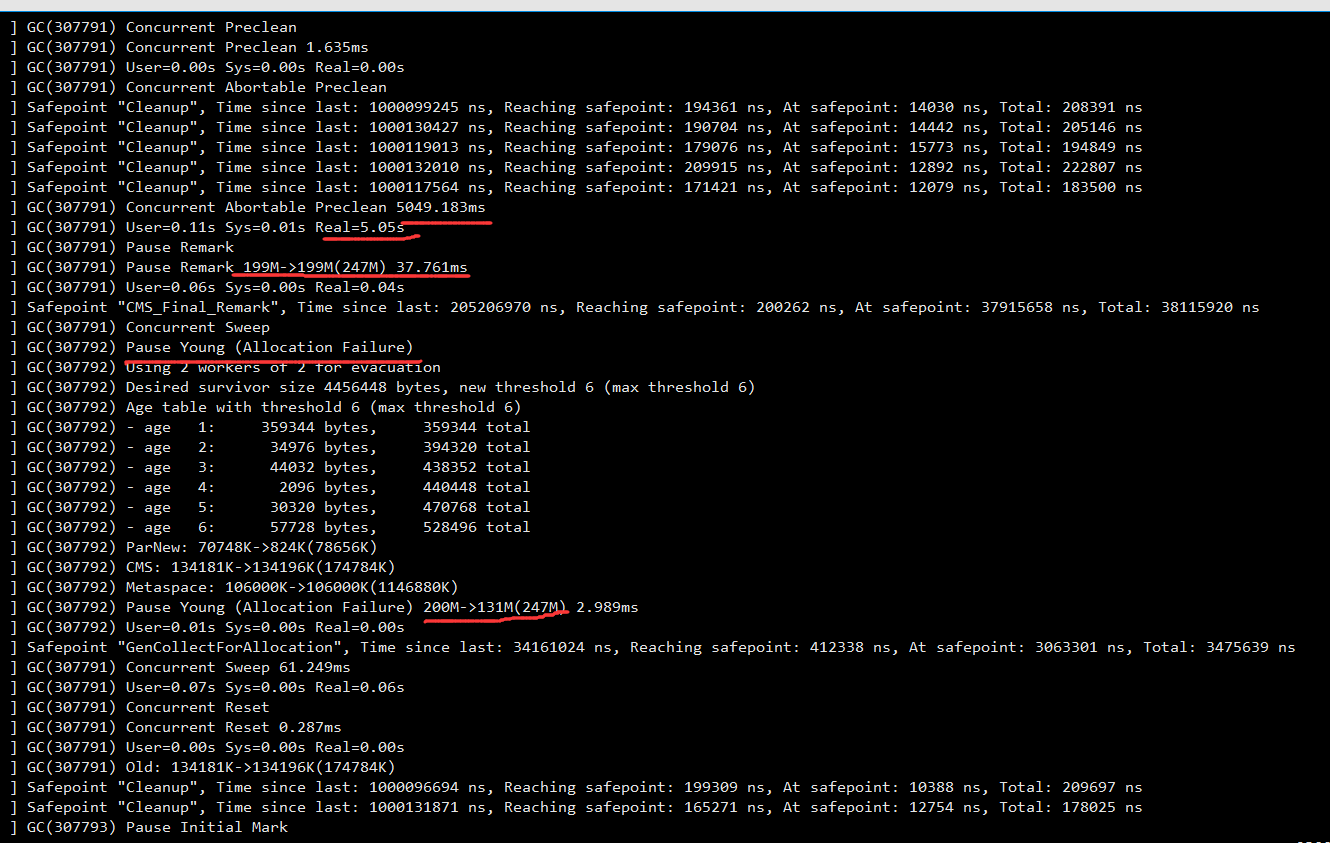Image resolution: width=1330 pixels, height=843 pixels.
Task: Click the Safepoint line with 1000130427 ns
Action: coord(576,127)
